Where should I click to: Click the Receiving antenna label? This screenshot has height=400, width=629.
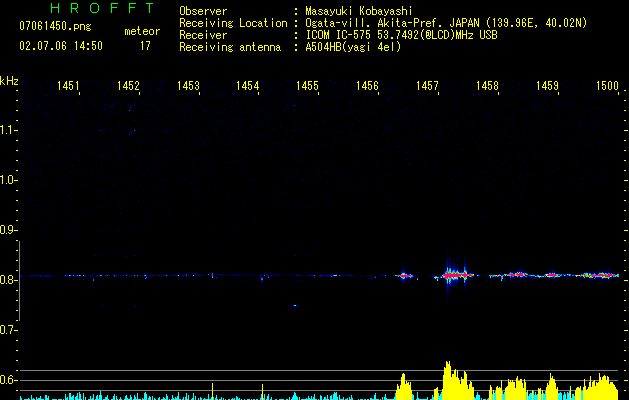[x=230, y=47]
